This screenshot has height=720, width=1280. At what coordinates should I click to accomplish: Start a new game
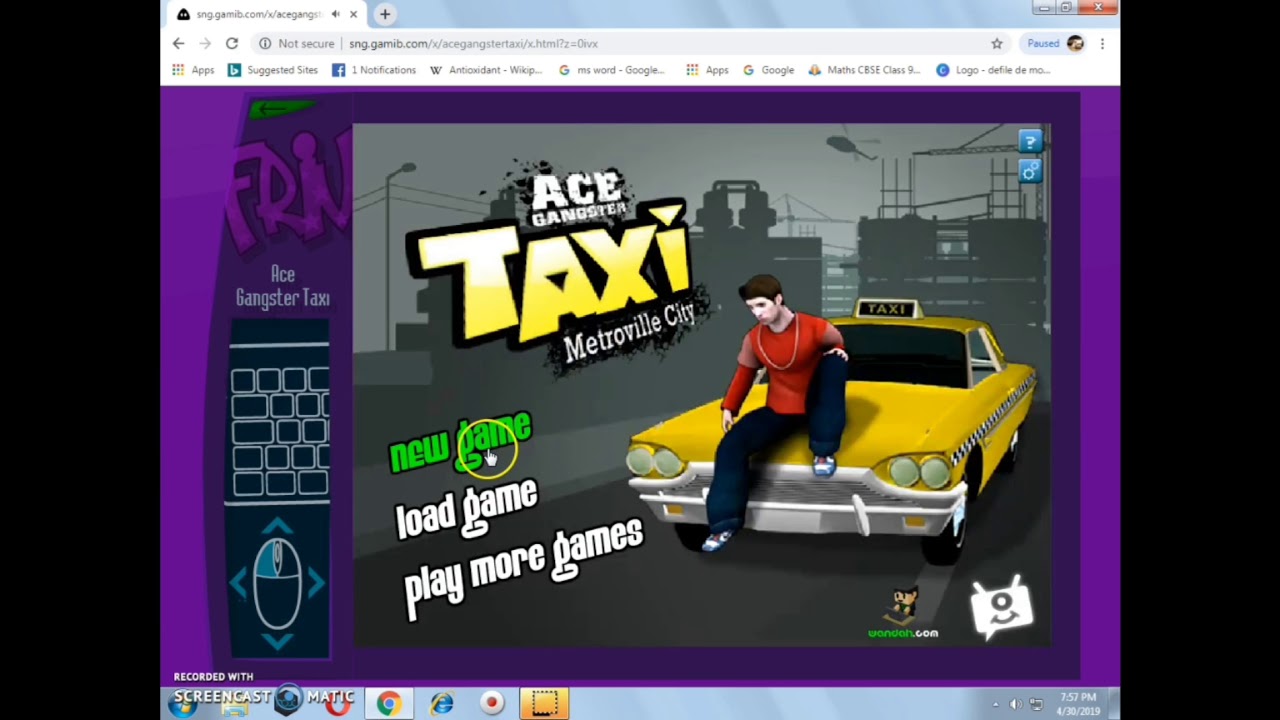tap(460, 443)
